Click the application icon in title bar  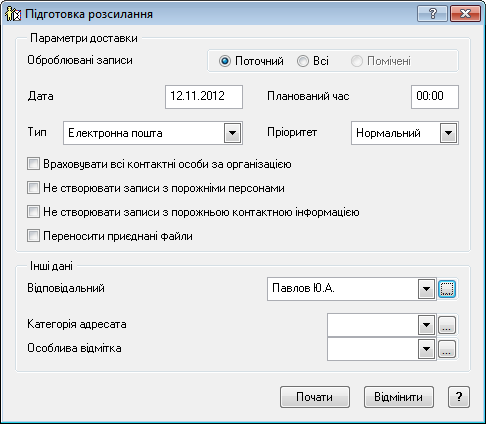13,14
